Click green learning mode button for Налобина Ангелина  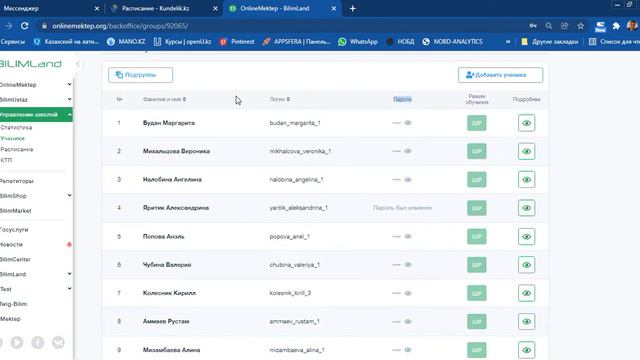[477, 180]
